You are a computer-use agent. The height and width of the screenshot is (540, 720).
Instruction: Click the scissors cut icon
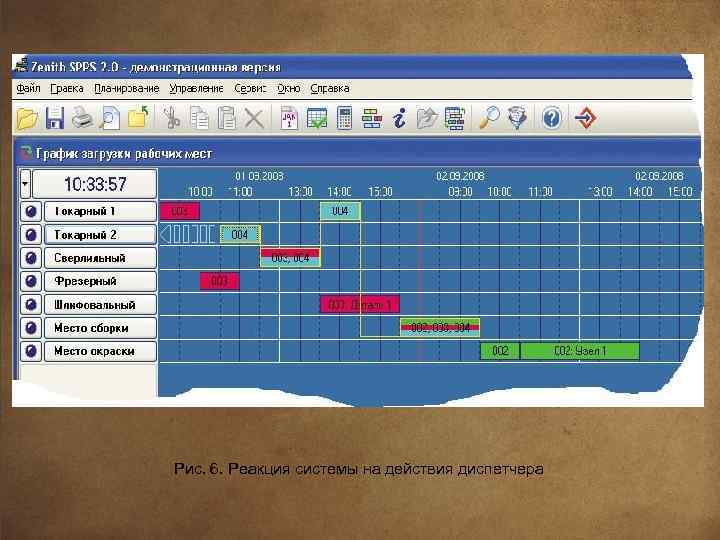coord(172,118)
